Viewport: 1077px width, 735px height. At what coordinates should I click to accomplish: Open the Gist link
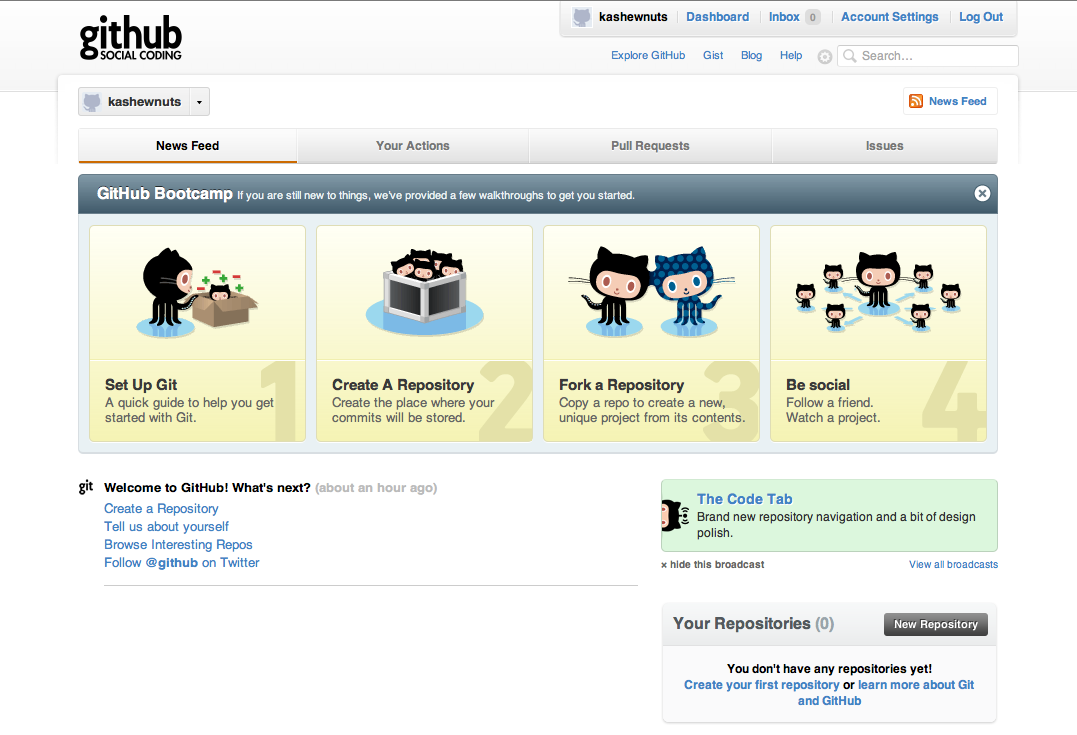pos(713,56)
